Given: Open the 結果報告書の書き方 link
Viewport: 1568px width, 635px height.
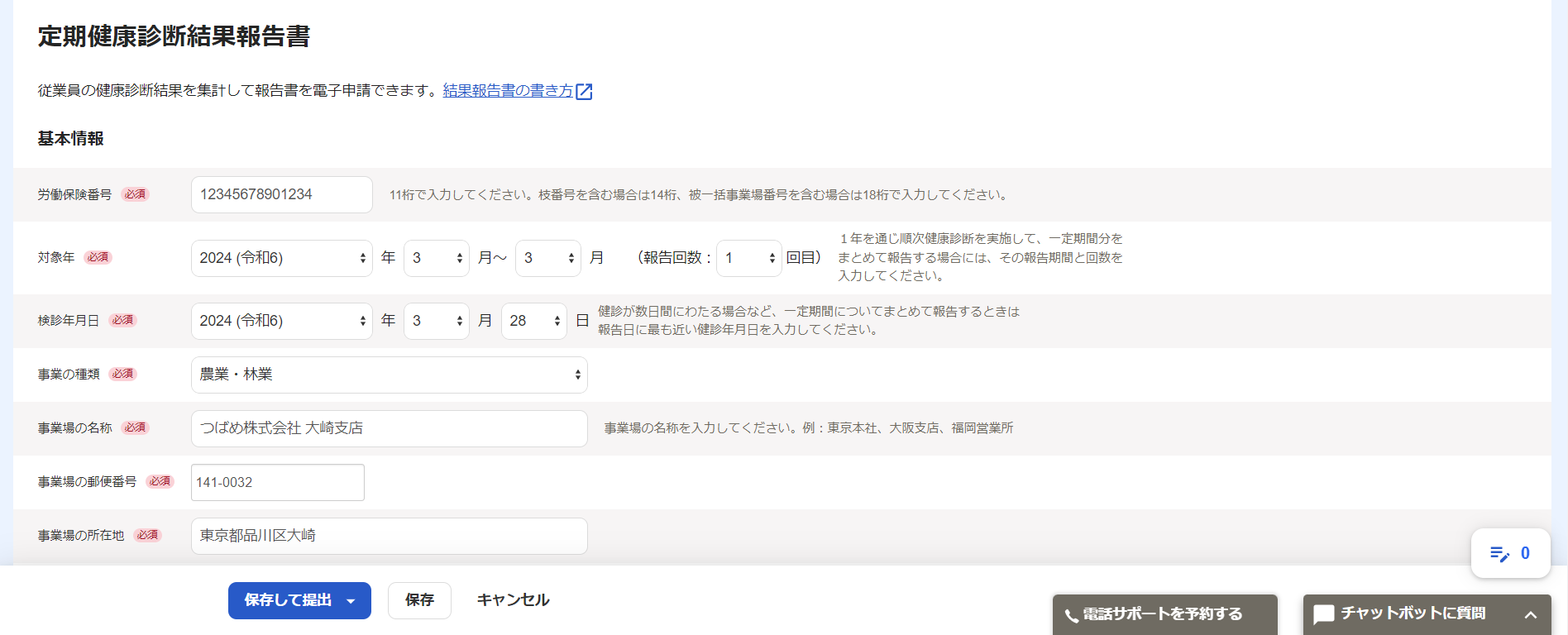Looking at the screenshot, I should (508, 90).
